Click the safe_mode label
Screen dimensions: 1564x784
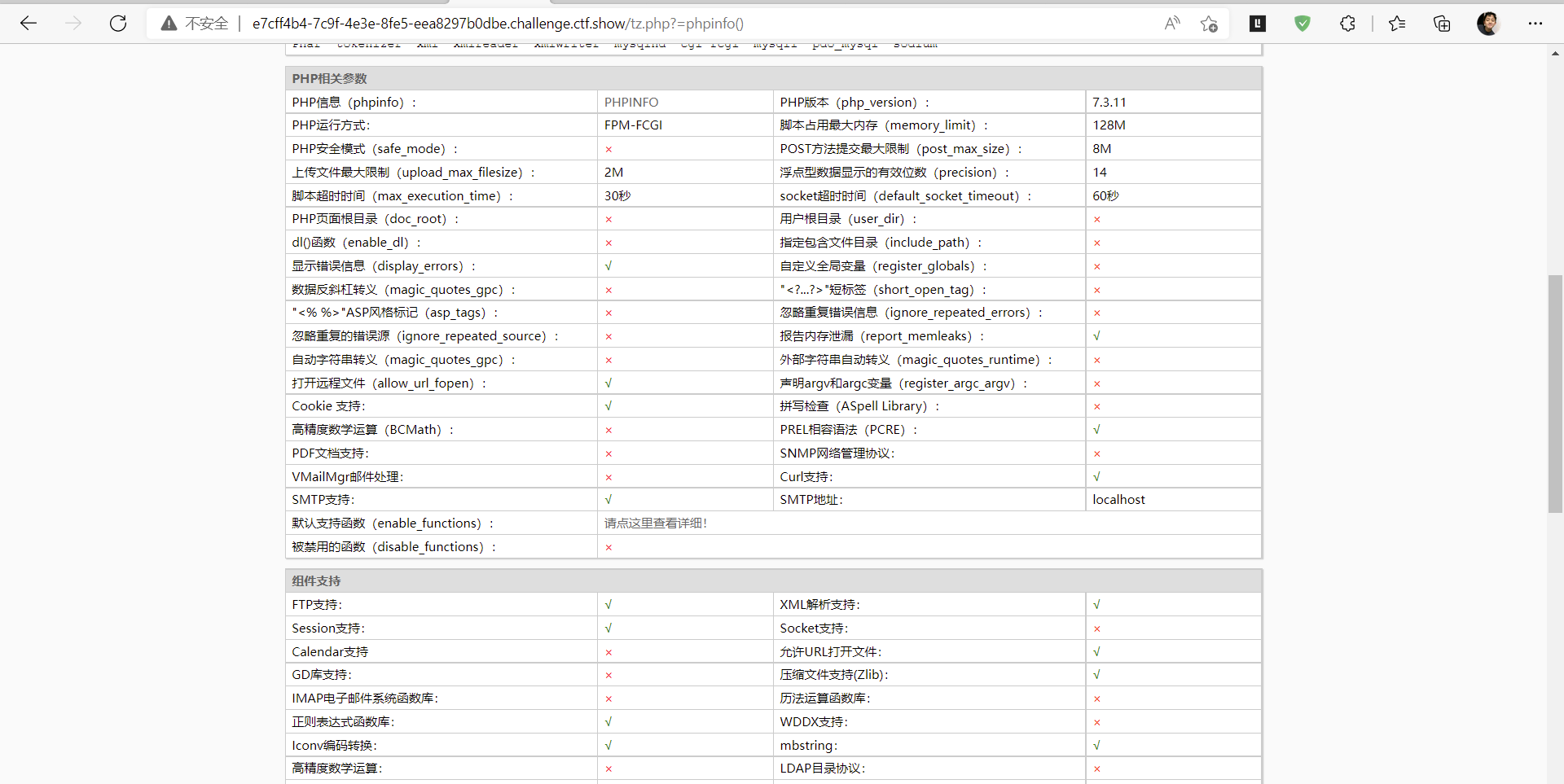click(375, 149)
